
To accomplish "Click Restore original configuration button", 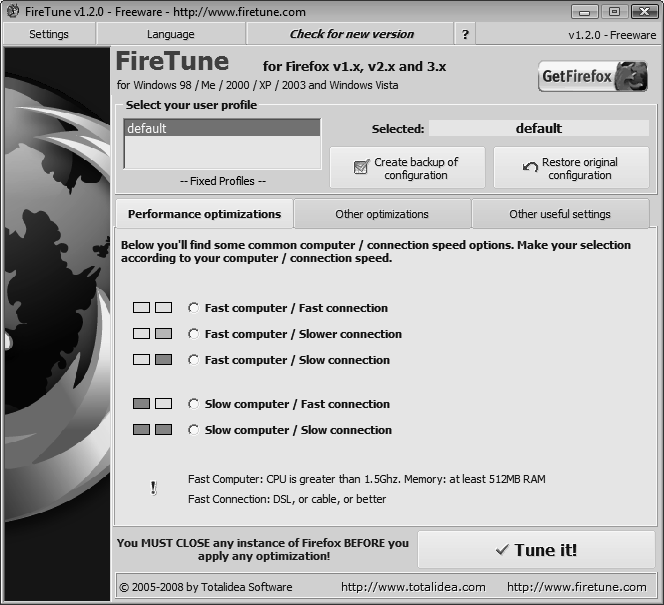I will pyautogui.click(x=571, y=168).
